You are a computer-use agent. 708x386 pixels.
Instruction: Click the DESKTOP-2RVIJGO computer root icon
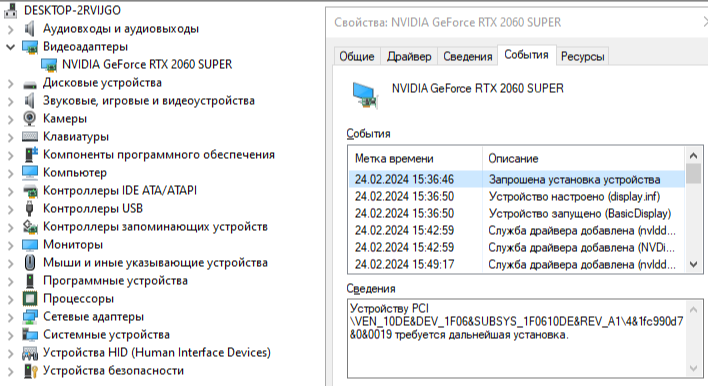coord(11,10)
